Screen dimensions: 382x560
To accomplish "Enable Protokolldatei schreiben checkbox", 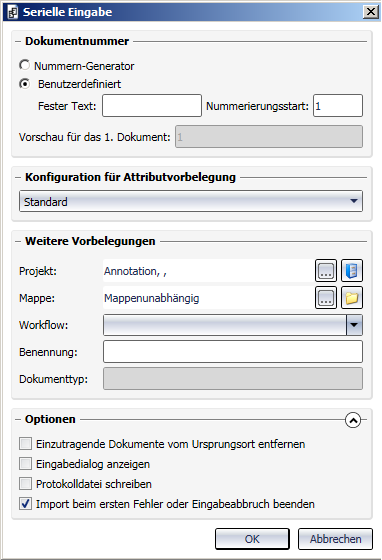I will click(25, 484).
